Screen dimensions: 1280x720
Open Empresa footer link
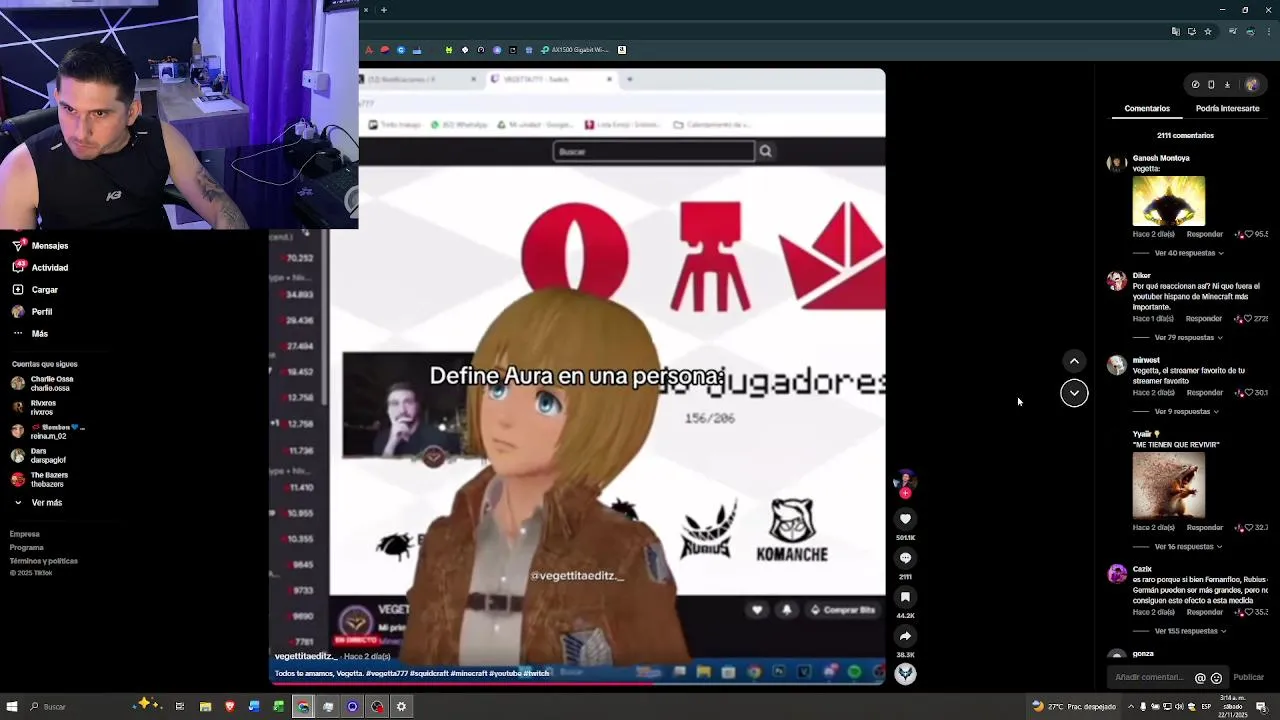(x=25, y=534)
